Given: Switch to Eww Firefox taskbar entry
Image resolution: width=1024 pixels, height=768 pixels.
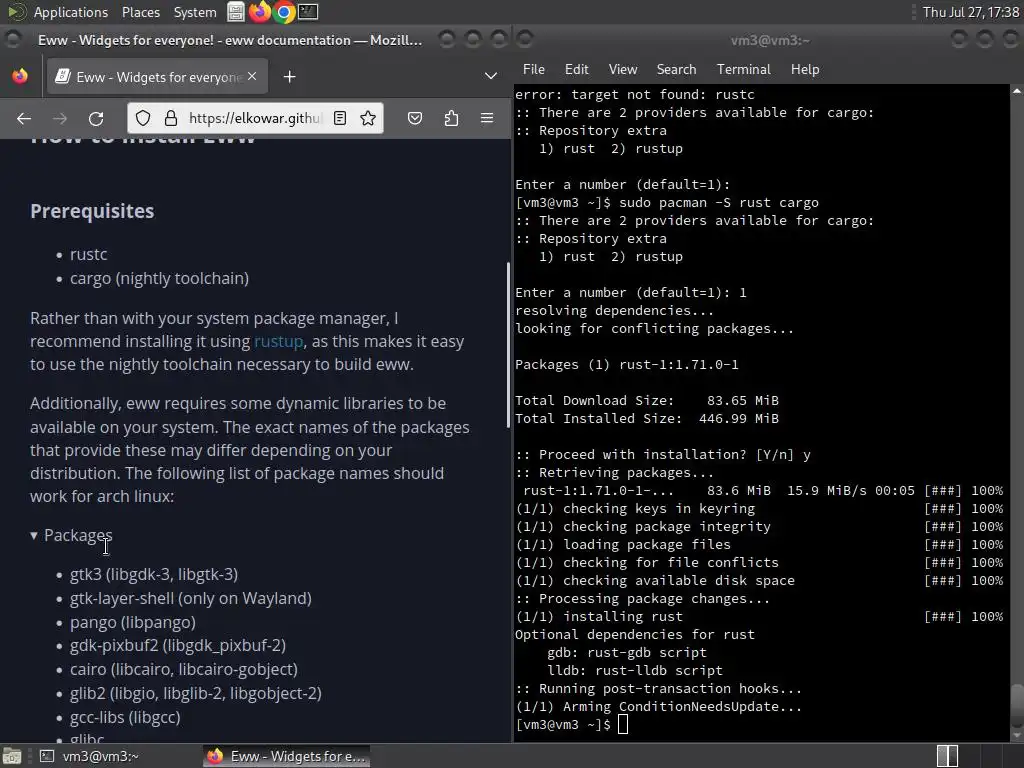Looking at the screenshot, I should pyautogui.click(x=287, y=756).
